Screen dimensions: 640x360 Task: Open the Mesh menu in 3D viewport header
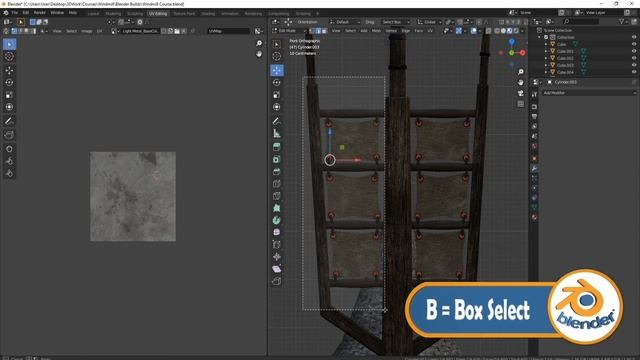(376, 31)
